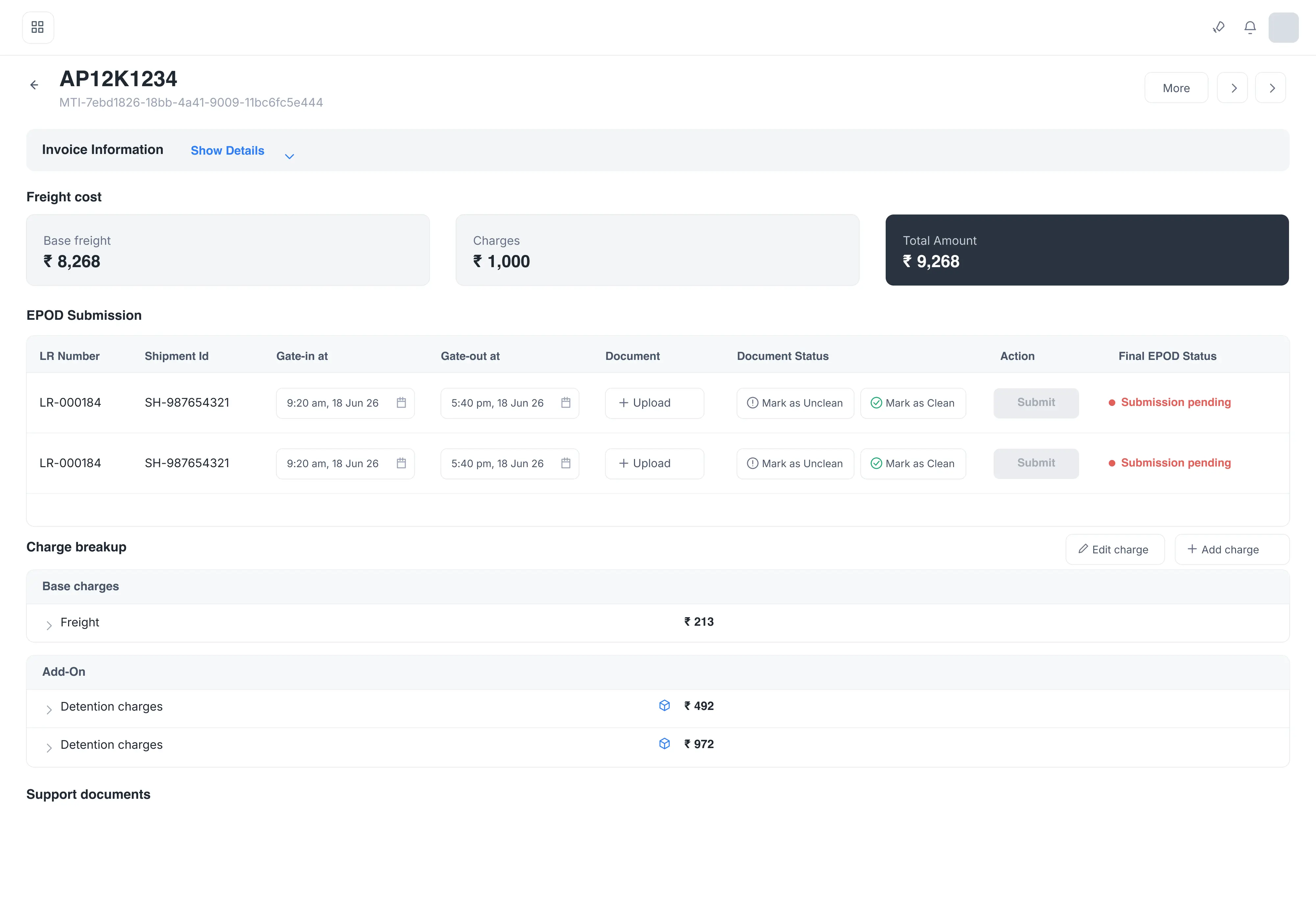Click LR Number column header
The height and width of the screenshot is (908, 1316).
tap(69, 356)
